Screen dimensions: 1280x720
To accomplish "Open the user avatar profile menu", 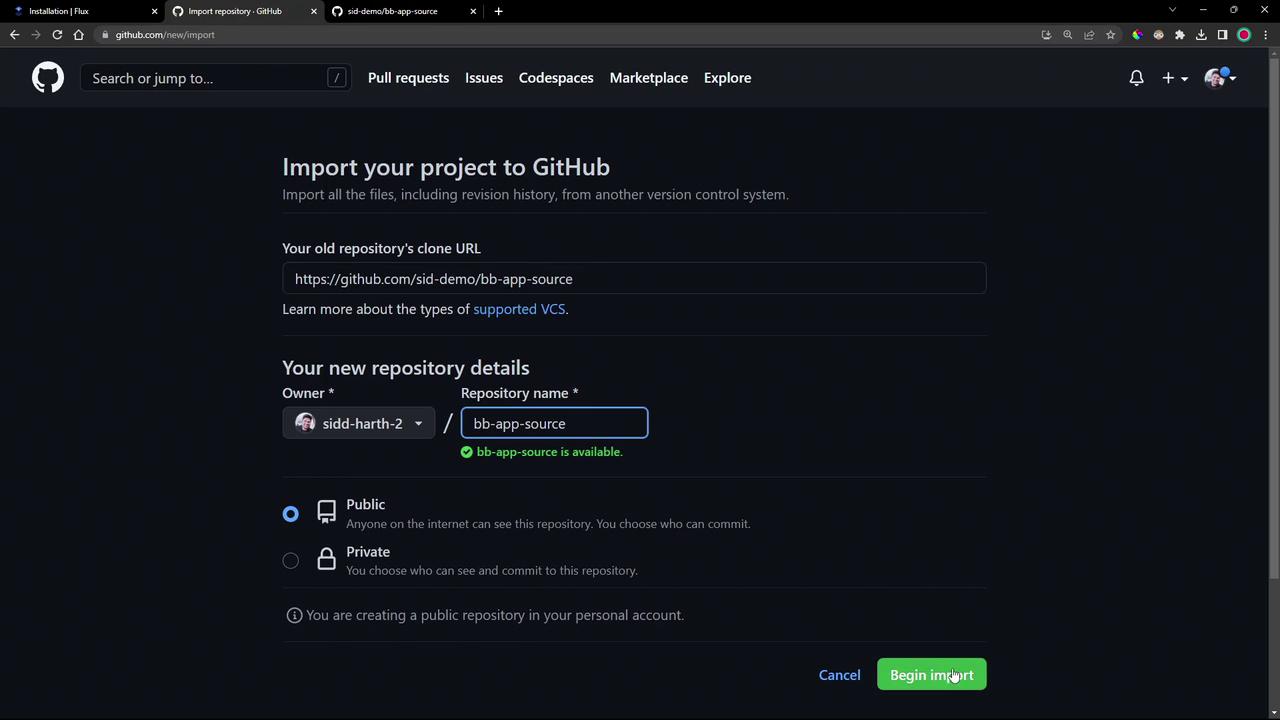I will [1221, 78].
